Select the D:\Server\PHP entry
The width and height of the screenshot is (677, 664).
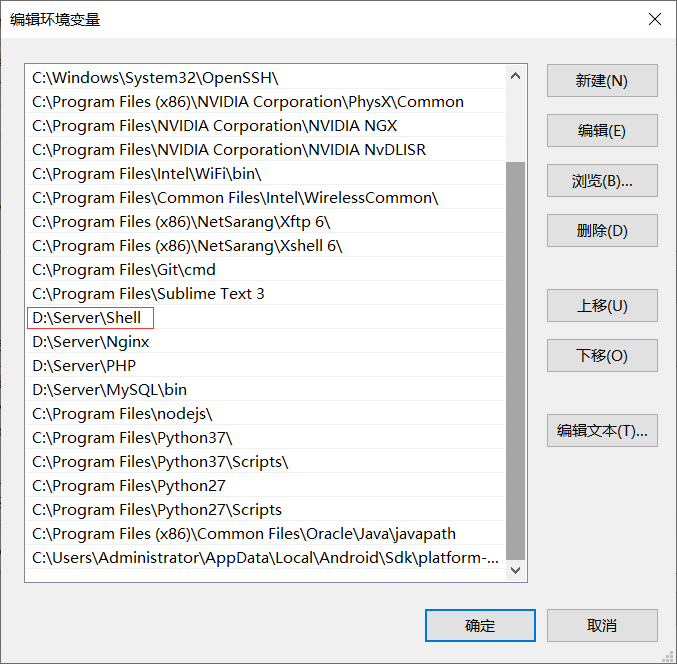click(x=265, y=366)
